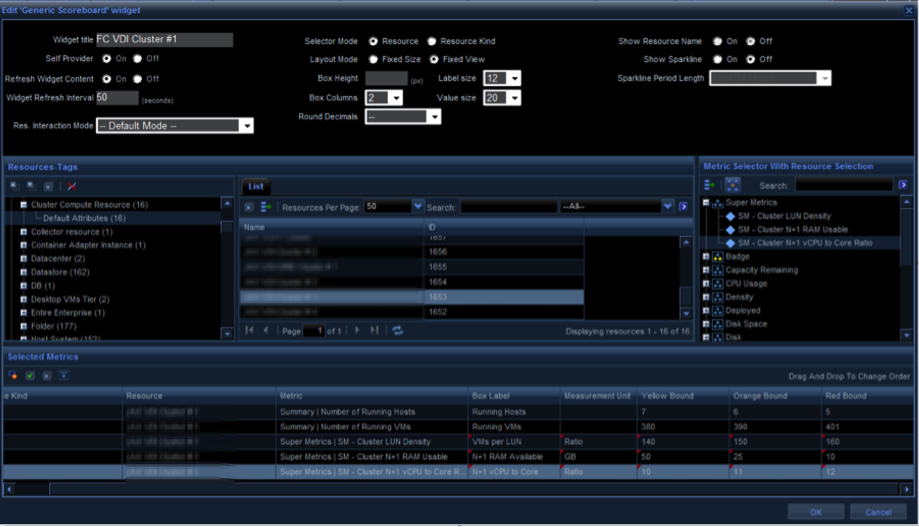Click the first icon in Selected Metrics toolbar
The width and height of the screenshot is (919, 527).
[13, 376]
